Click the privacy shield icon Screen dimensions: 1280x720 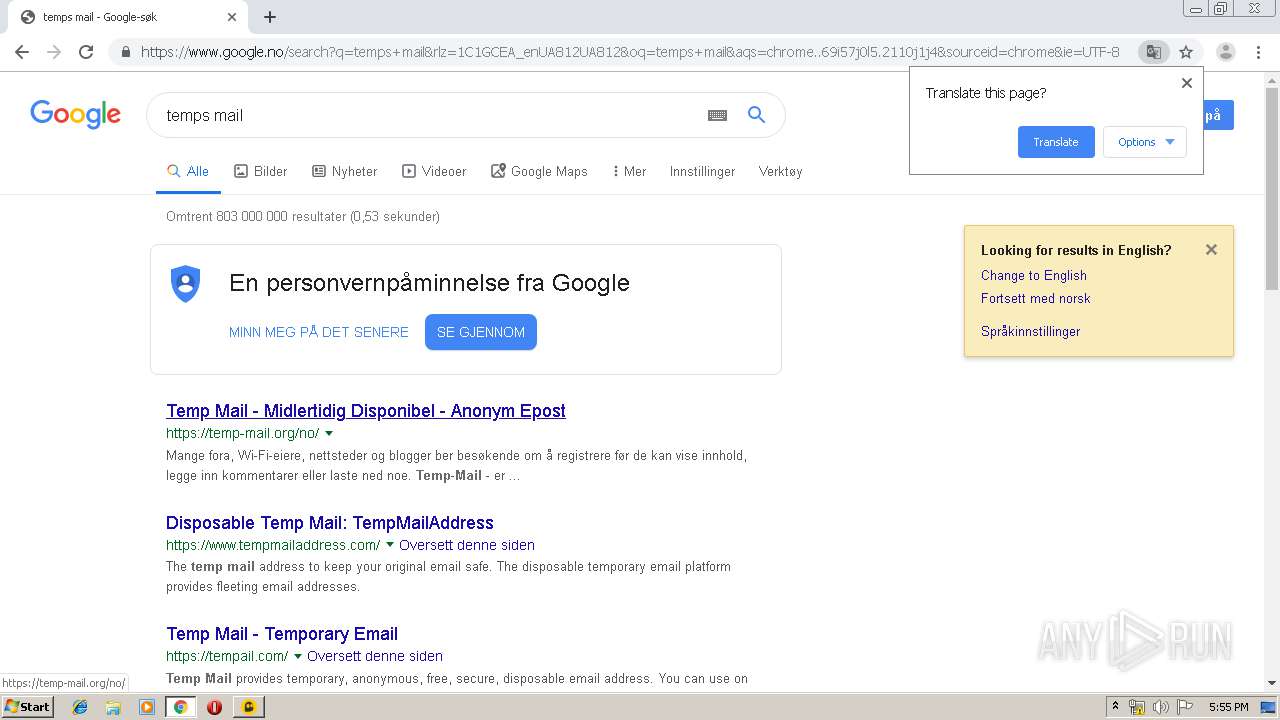pos(186,283)
